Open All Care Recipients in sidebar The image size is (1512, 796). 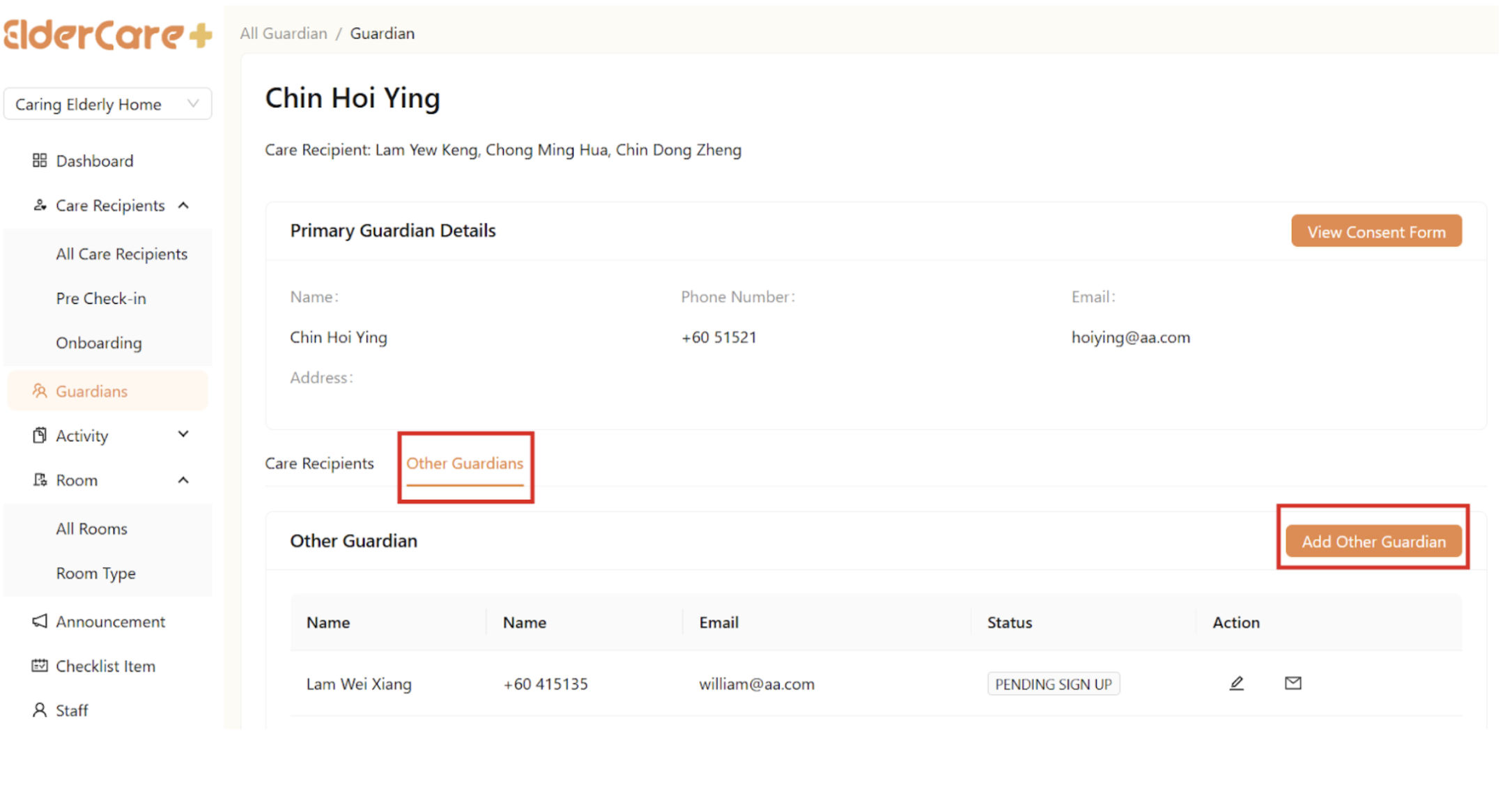point(121,254)
